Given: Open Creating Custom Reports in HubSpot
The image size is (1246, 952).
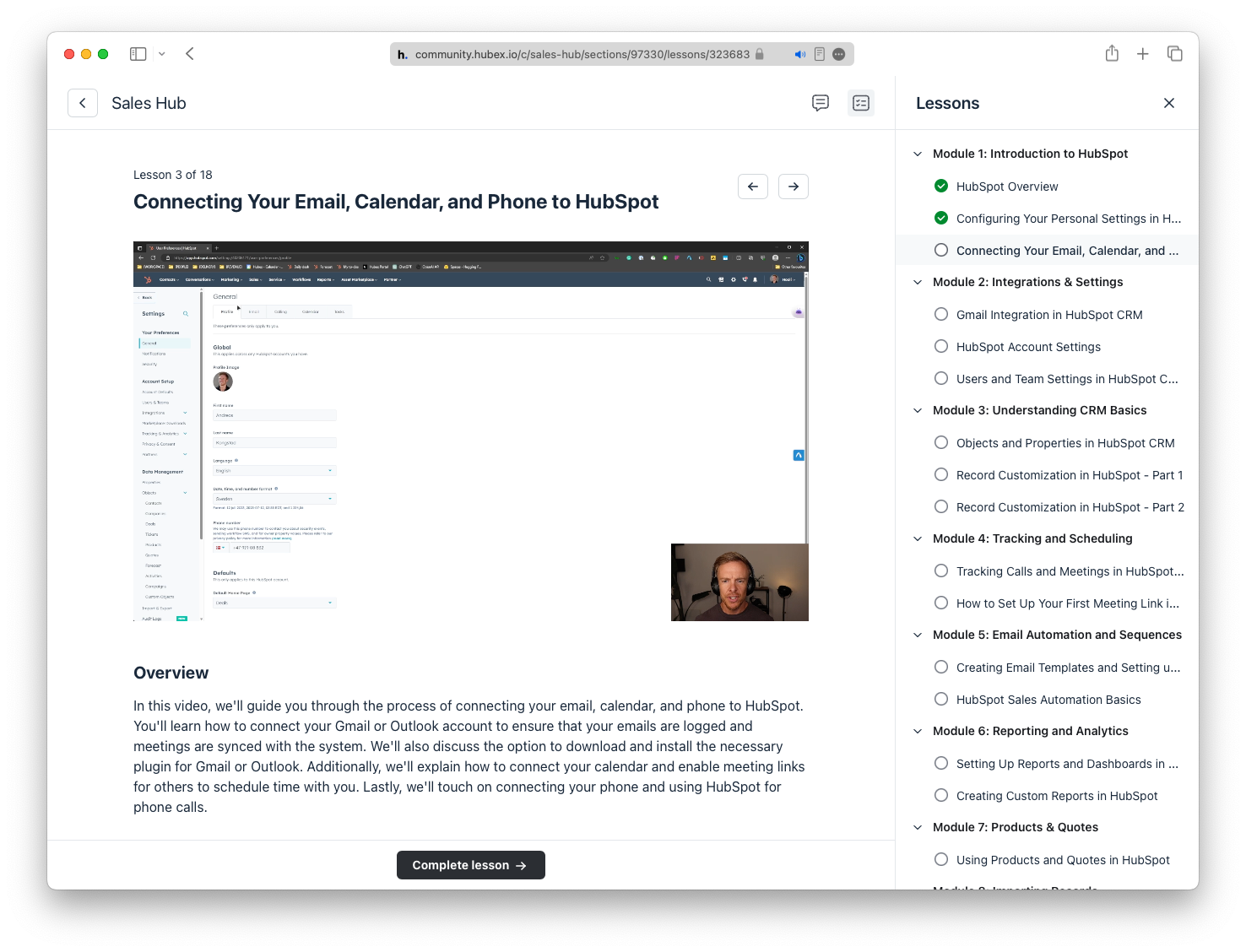Looking at the screenshot, I should [1057, 796].
